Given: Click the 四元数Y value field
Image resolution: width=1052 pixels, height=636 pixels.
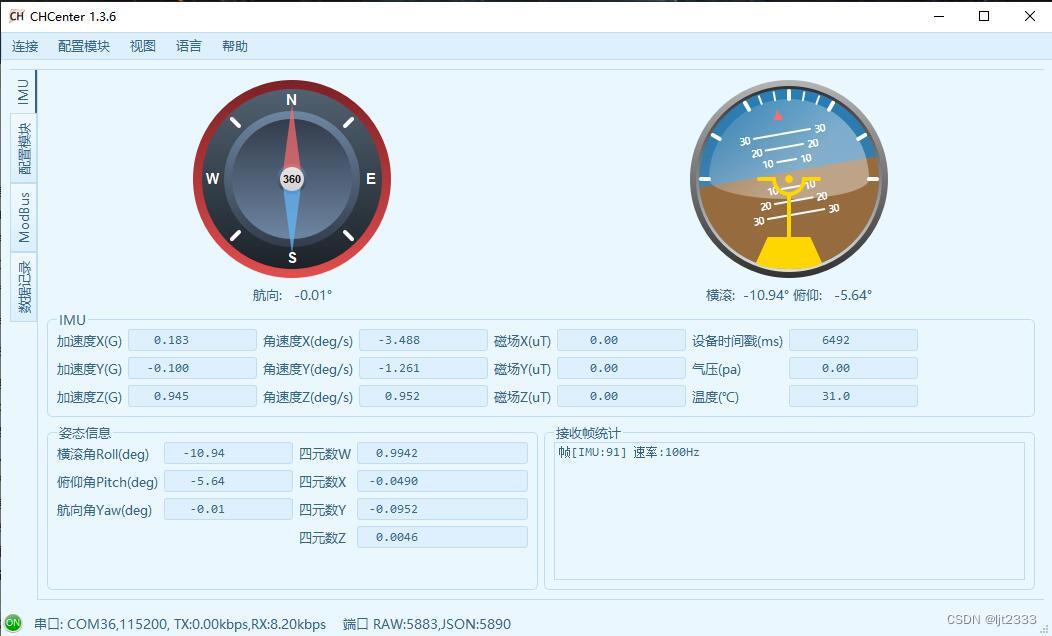Looking at the screenshot, I should tap(442, 509).
